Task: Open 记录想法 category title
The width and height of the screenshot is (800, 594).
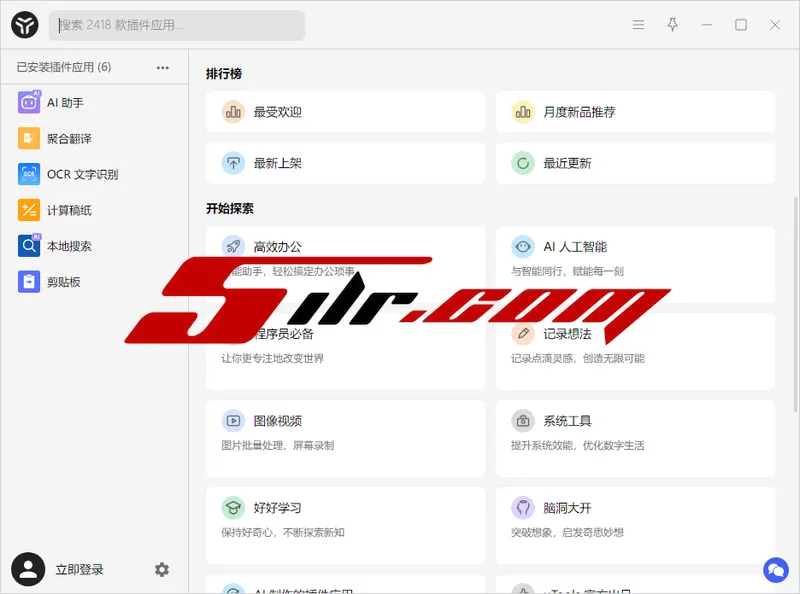Action: (x=567, y=334)
